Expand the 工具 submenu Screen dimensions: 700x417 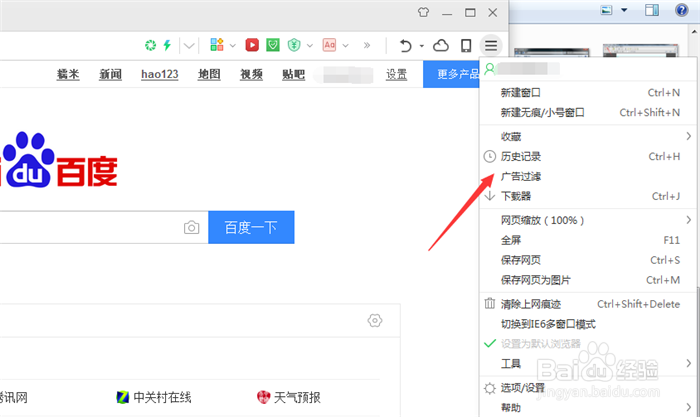[588, 364]
